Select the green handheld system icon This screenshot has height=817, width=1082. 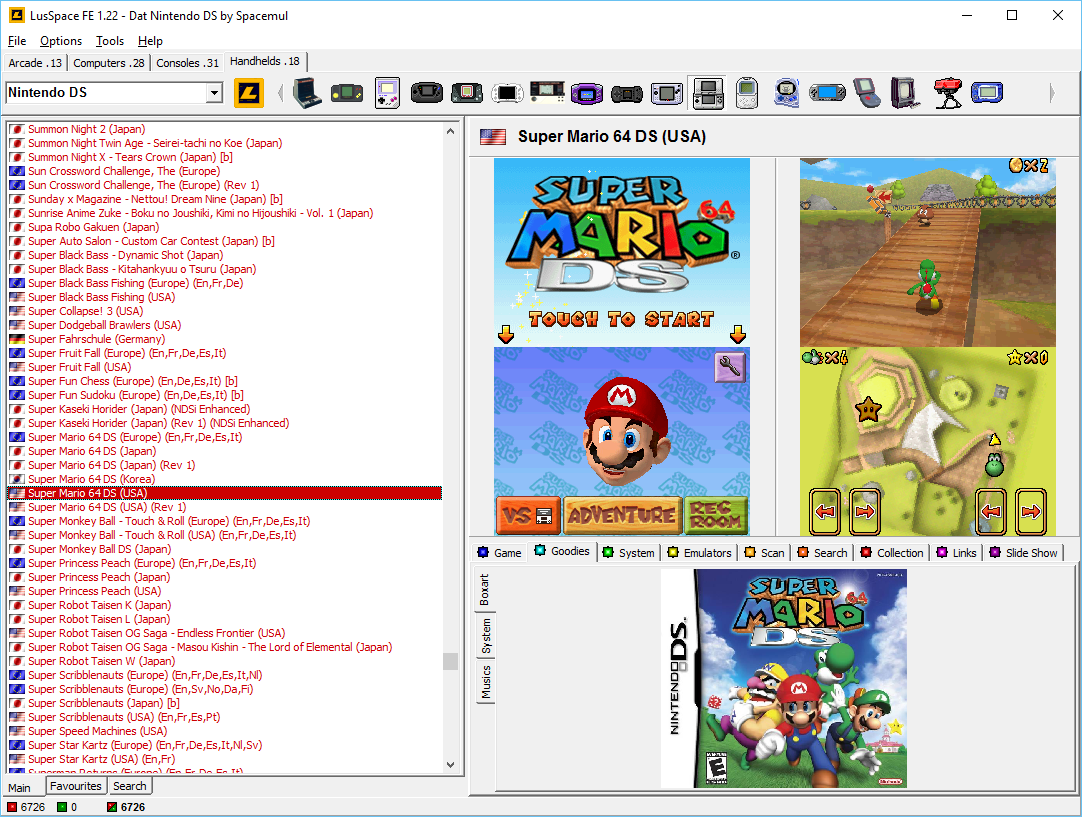click(346, 92)
